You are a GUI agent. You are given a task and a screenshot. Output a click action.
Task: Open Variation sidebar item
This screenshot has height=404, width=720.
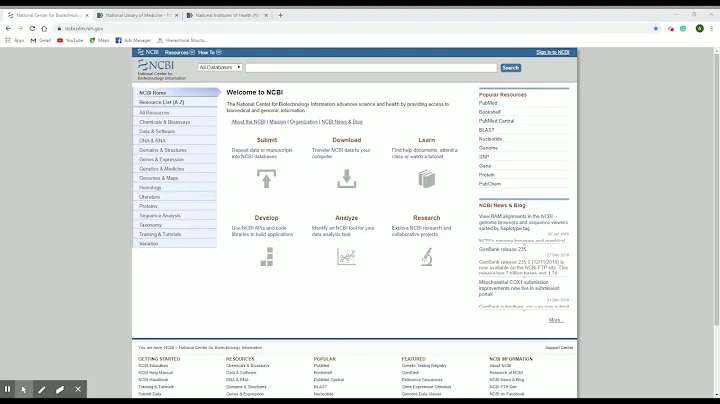[x=175, y=244]
